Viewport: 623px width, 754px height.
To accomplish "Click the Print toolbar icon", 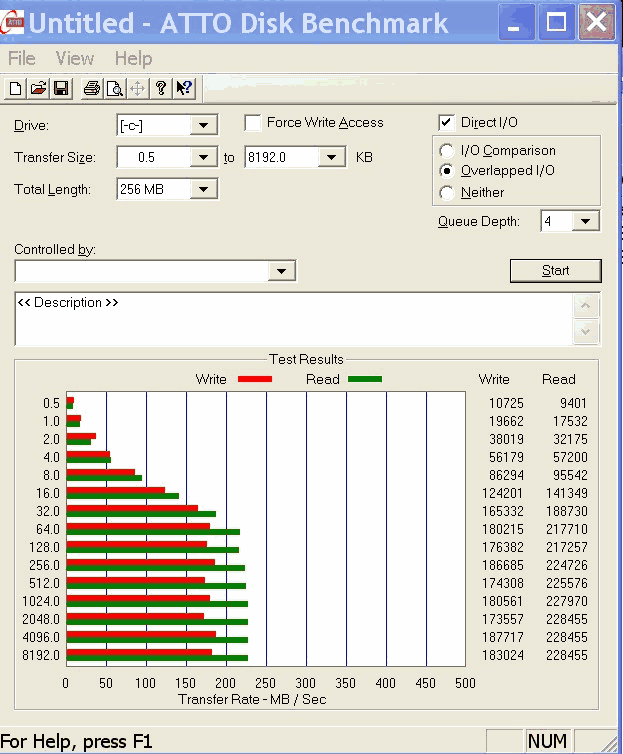I will click(92, 89).
